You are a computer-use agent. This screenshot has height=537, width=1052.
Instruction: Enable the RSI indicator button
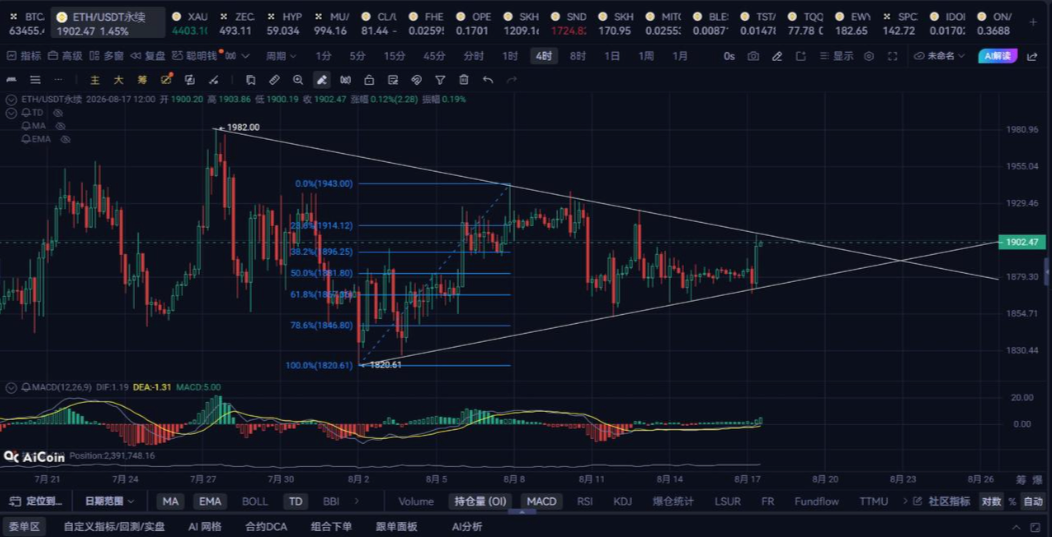[585, 501]
